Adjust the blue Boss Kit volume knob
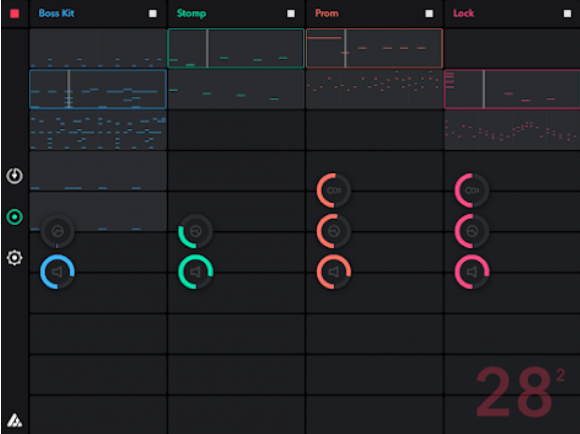This screenshot has height=434, width=580. [57, 272]
